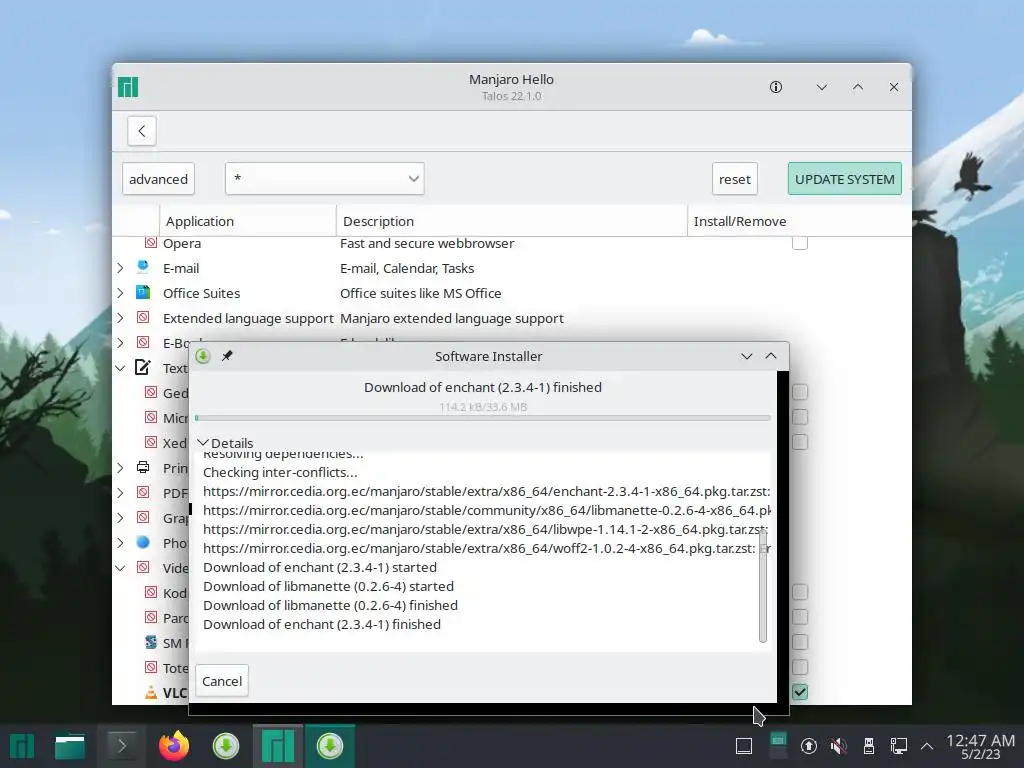Click the blue Photo category icon

[143, 542]
